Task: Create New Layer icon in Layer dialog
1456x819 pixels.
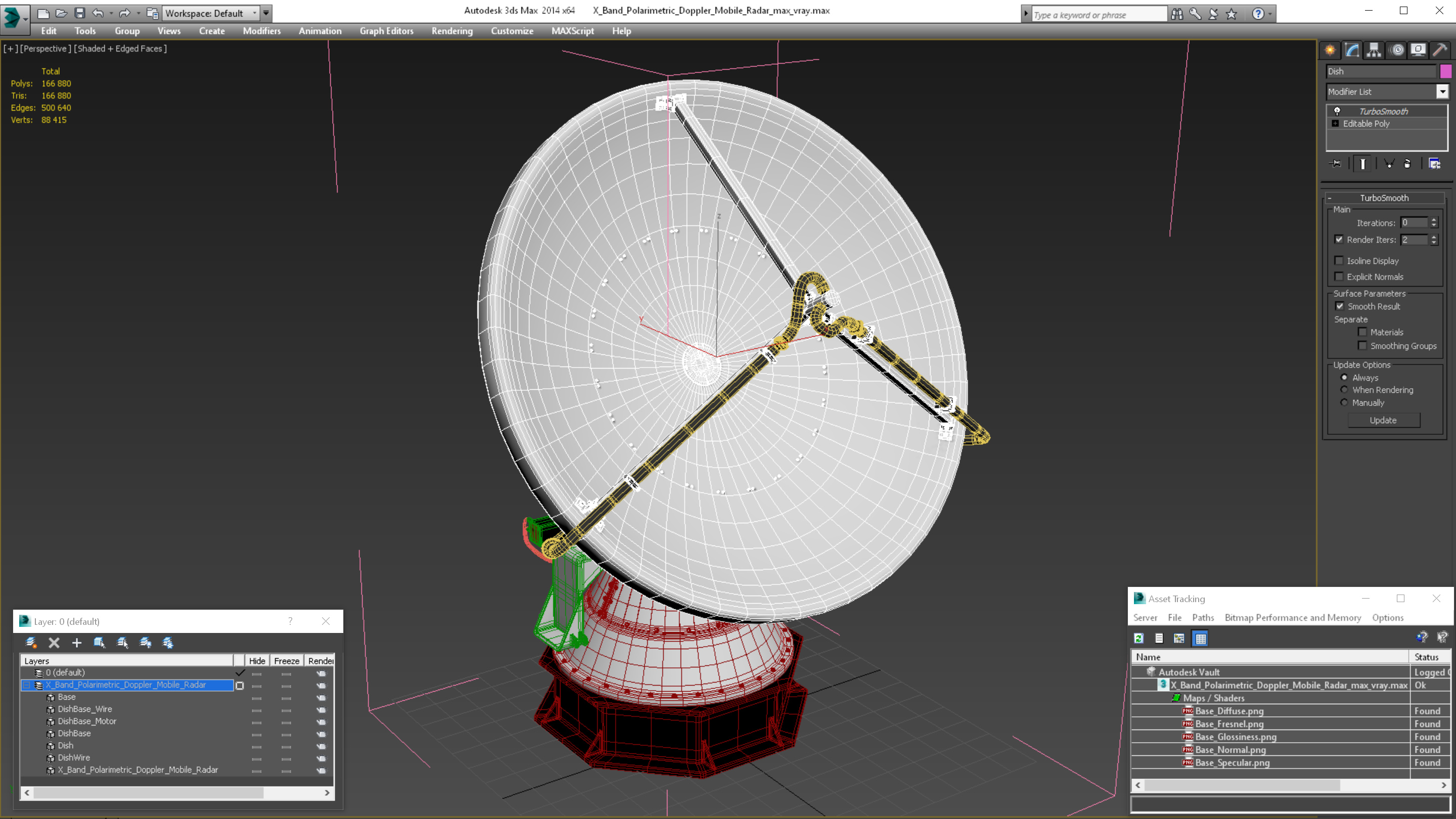Action: point(31,643)
